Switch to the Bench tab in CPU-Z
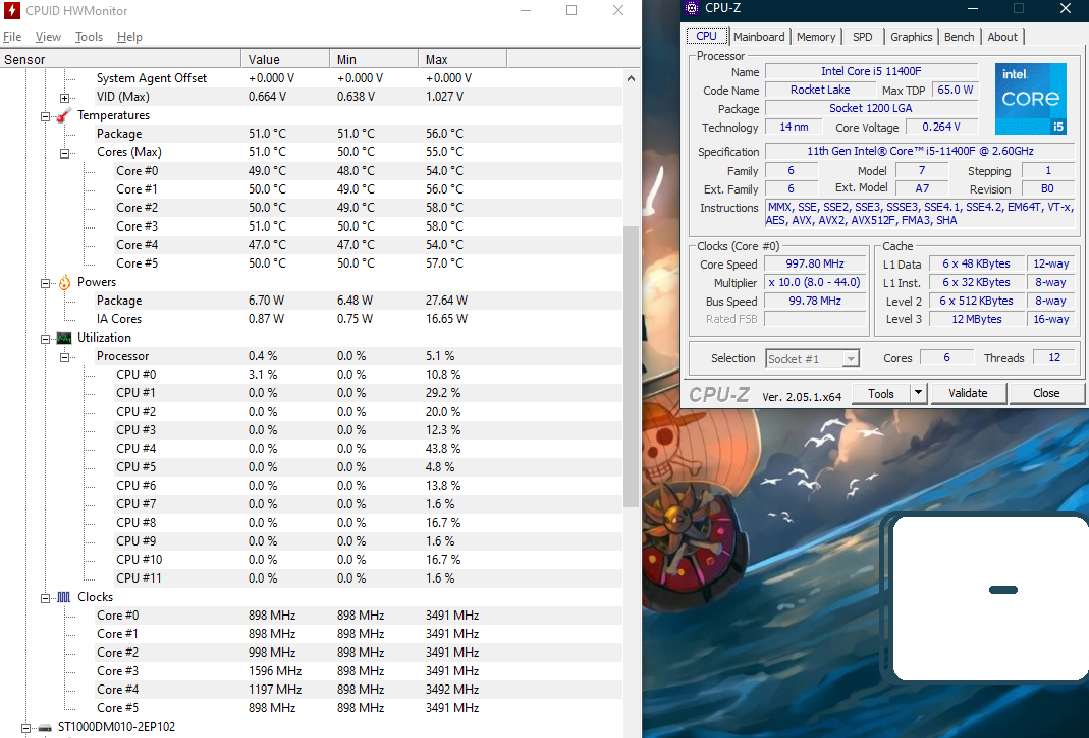 click(959, 37)
